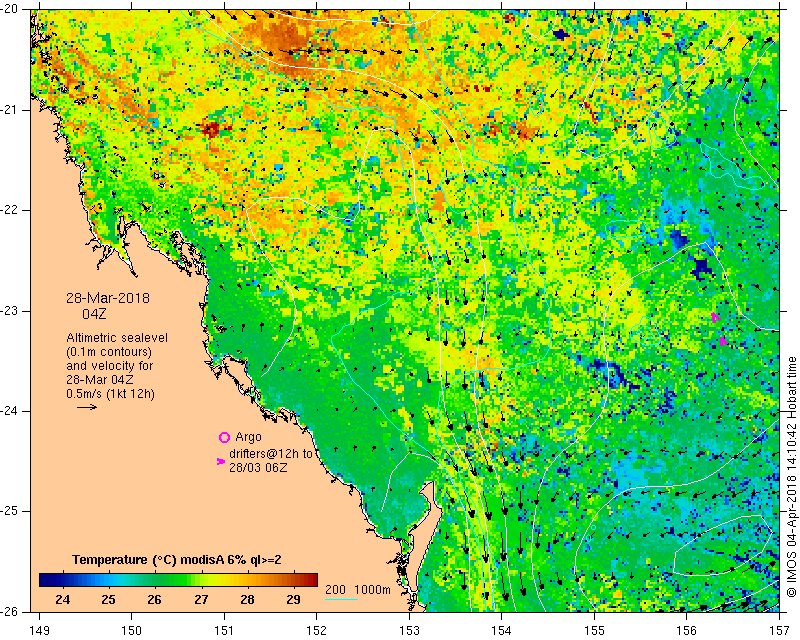This screenshot has height=640, width=800.
Task: Click the '-25' latitude axis label
Action: 9,511
